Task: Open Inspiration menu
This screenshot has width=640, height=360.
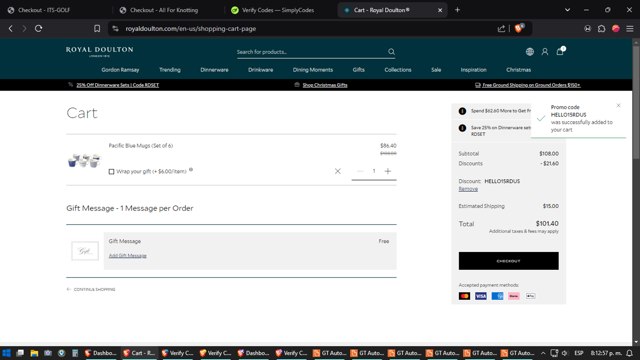Action: tap(473, 70)
